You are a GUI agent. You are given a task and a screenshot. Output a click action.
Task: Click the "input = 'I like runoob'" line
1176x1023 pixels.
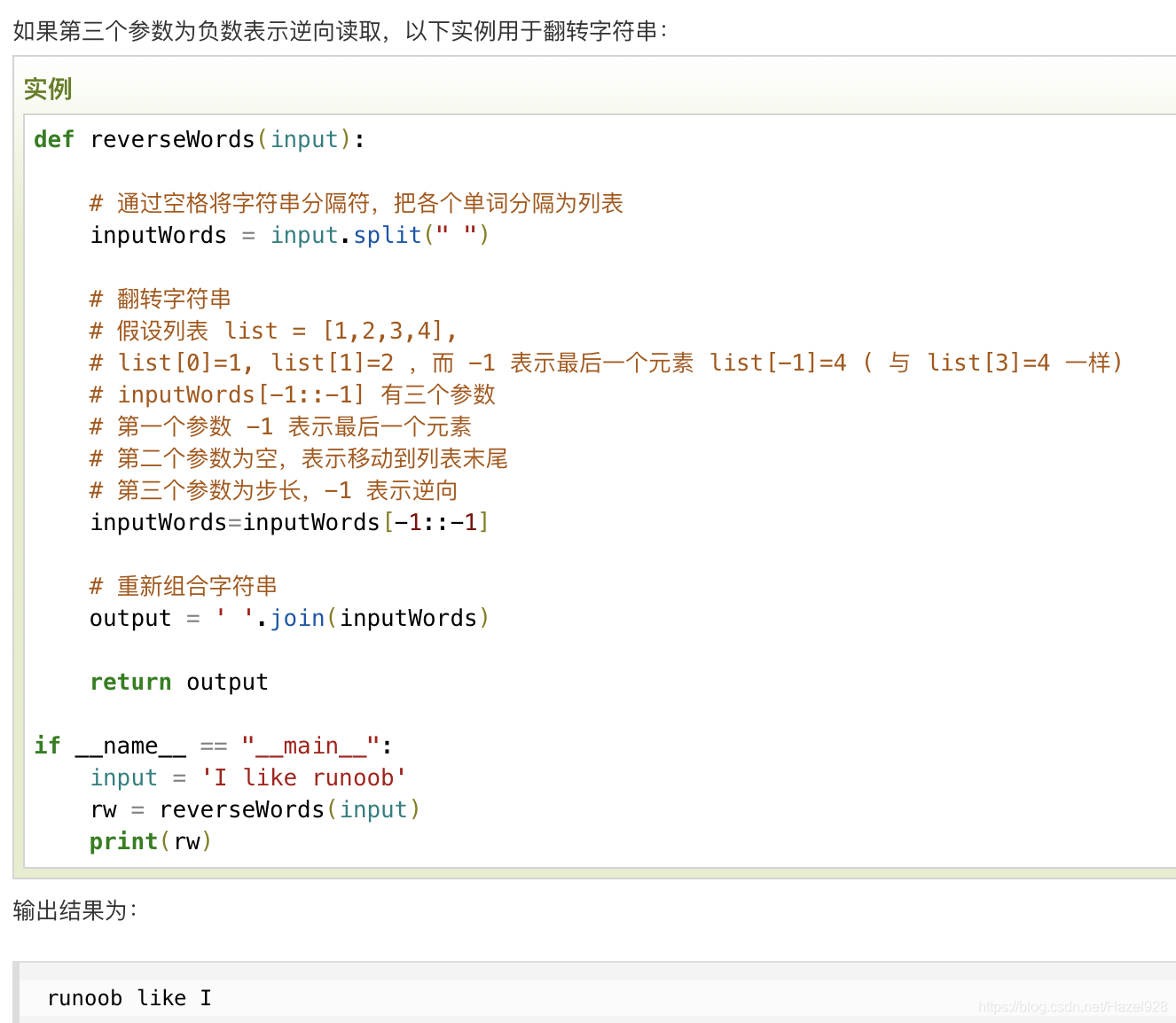[x=248, y=777]
